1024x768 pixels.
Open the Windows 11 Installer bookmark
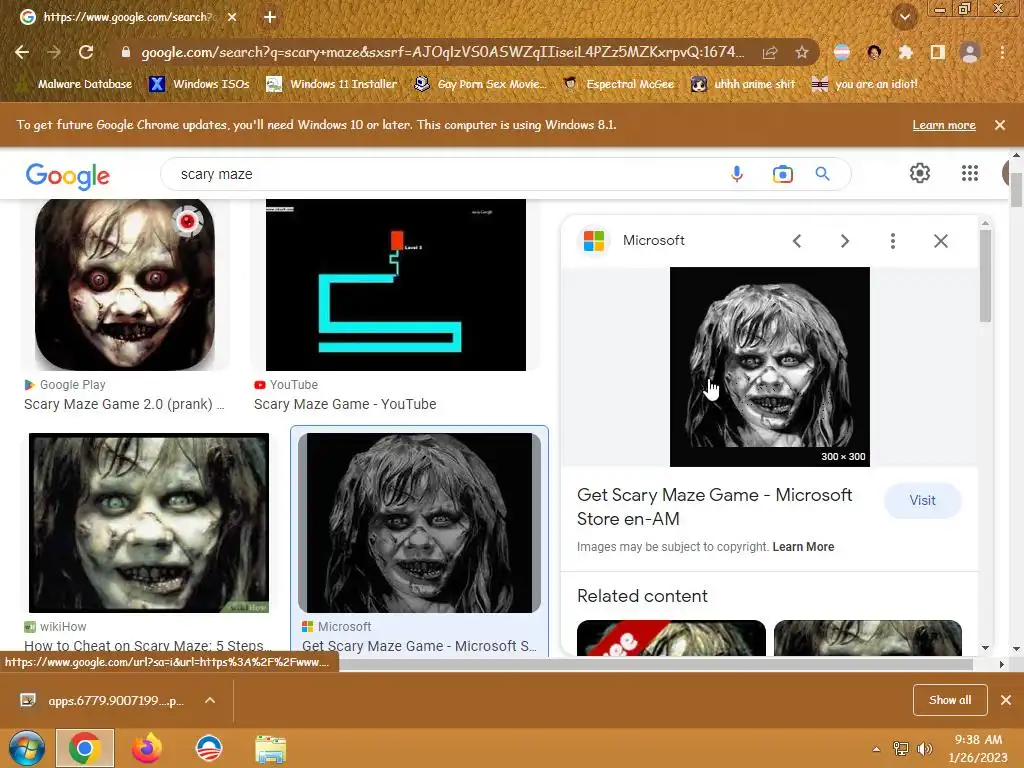click(332, 84)
